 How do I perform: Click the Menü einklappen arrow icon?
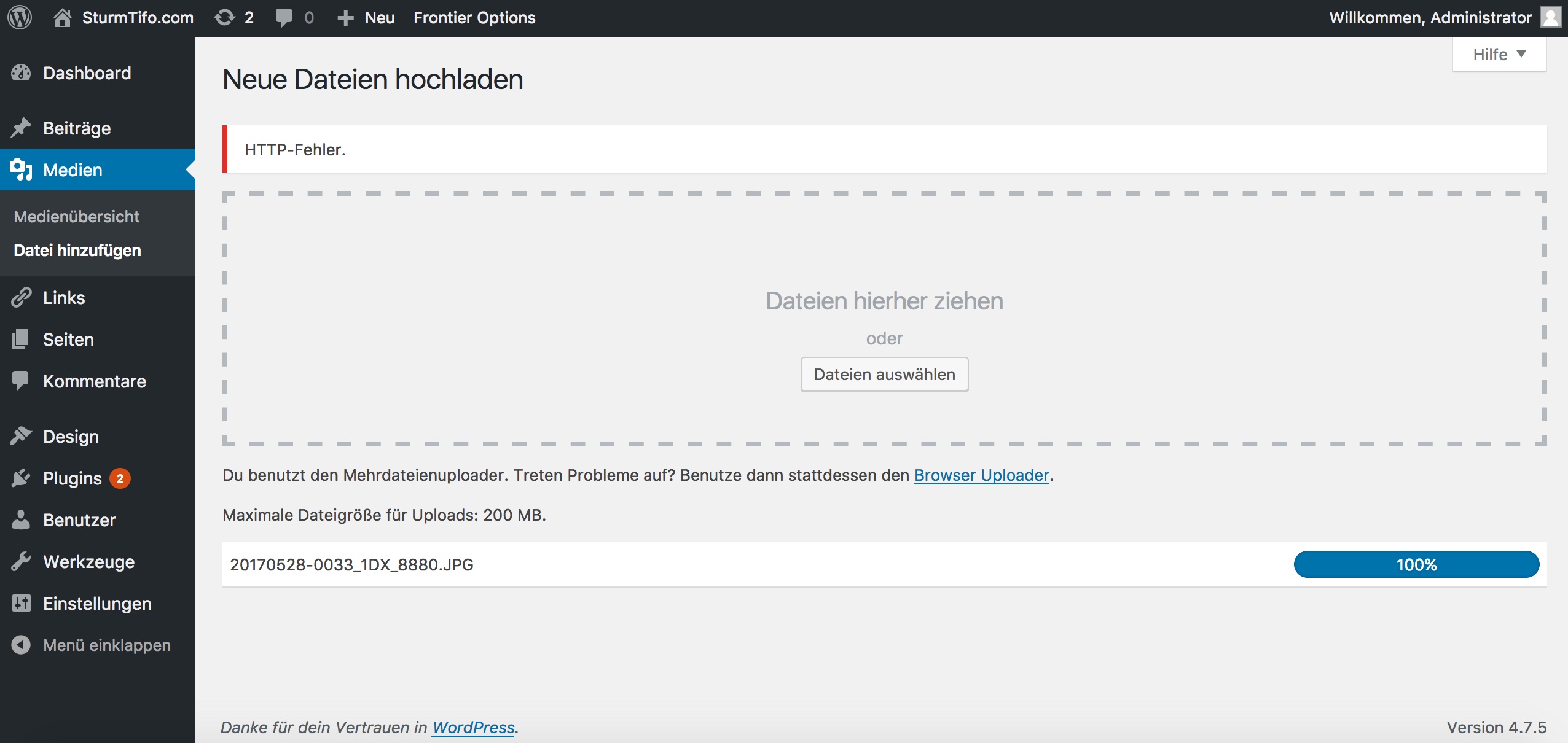click(21, 645)
